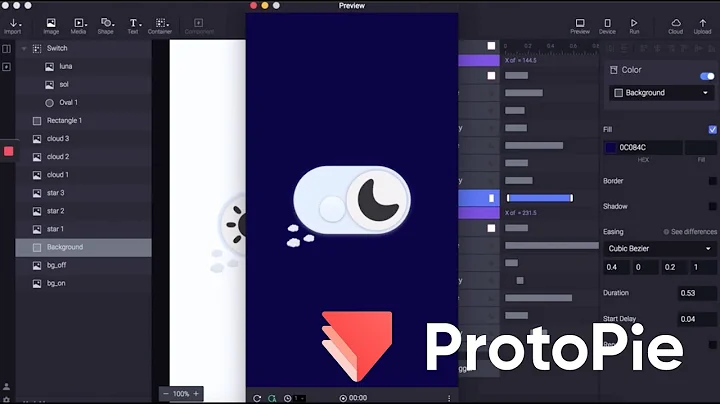Viewport: 720px width, 404px height.
Task: Select the star 2 layer
Action: pyautogui.click(x=84, y=211)
